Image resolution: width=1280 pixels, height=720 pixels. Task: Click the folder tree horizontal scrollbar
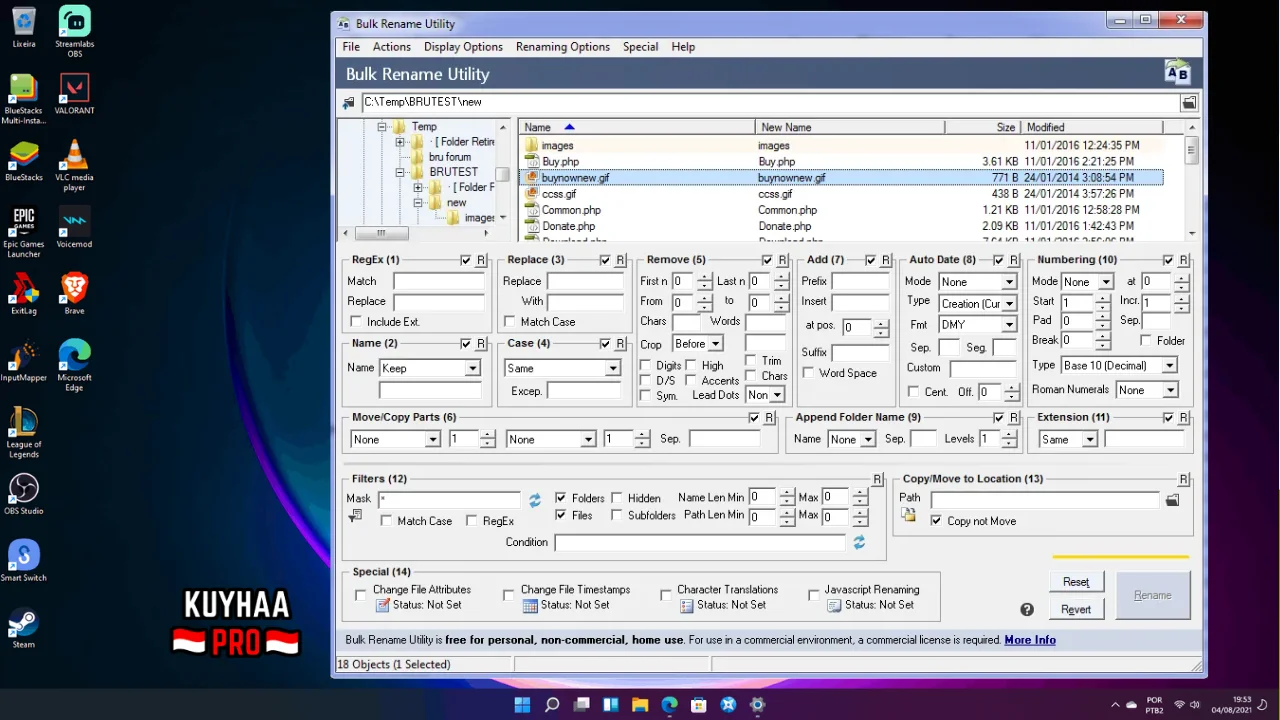coord(417,233)
